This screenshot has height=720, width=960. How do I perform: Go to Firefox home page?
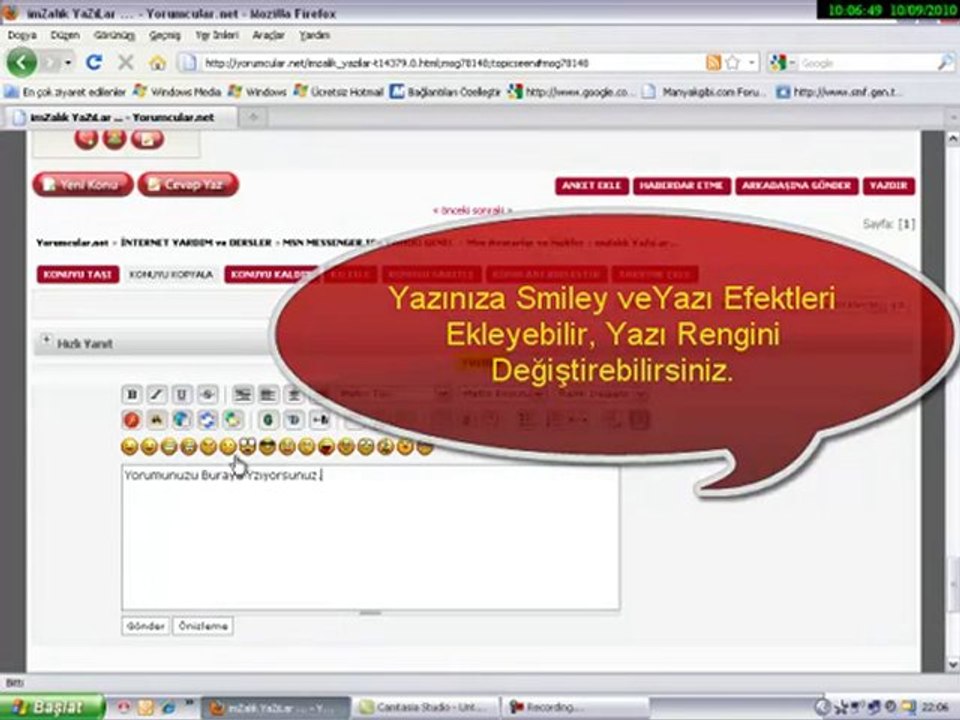[x=157, y=62]
